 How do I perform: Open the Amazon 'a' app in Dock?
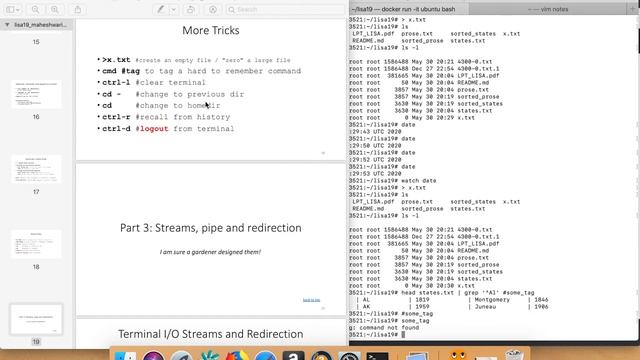coord(293,356)
